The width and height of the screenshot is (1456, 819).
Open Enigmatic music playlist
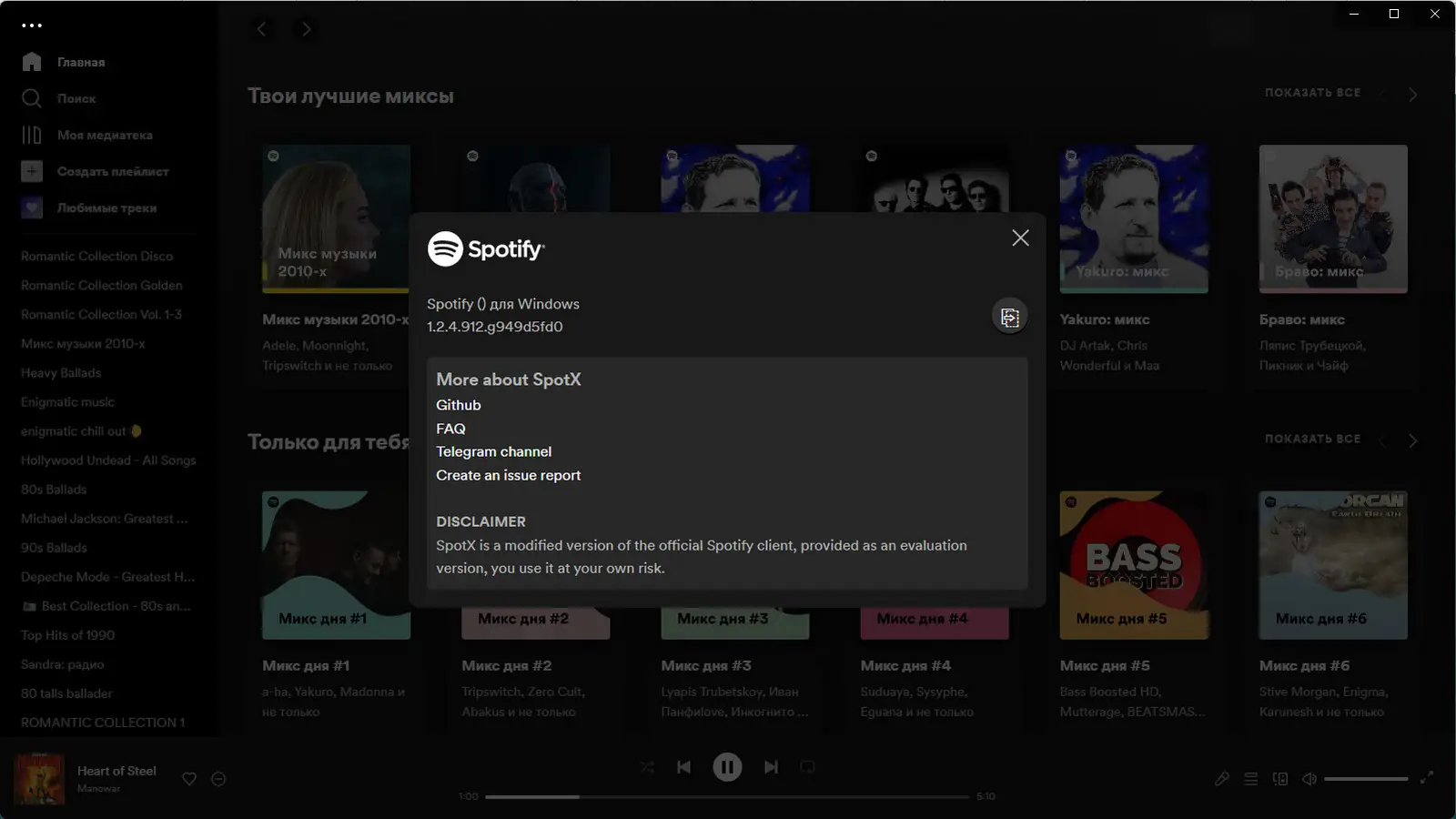tap(67, 402)
